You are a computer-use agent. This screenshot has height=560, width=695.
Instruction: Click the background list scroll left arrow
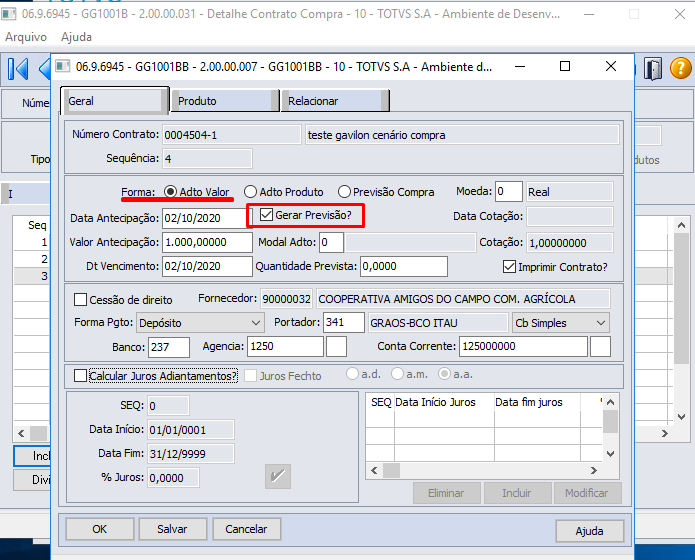[21, 433]
